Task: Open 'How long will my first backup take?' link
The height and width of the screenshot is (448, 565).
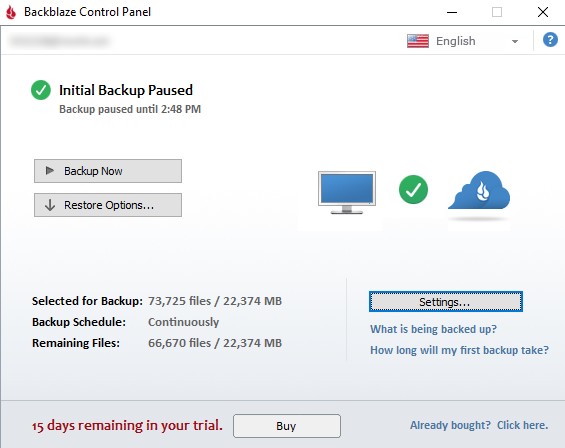Action: (x=459, y=350)
